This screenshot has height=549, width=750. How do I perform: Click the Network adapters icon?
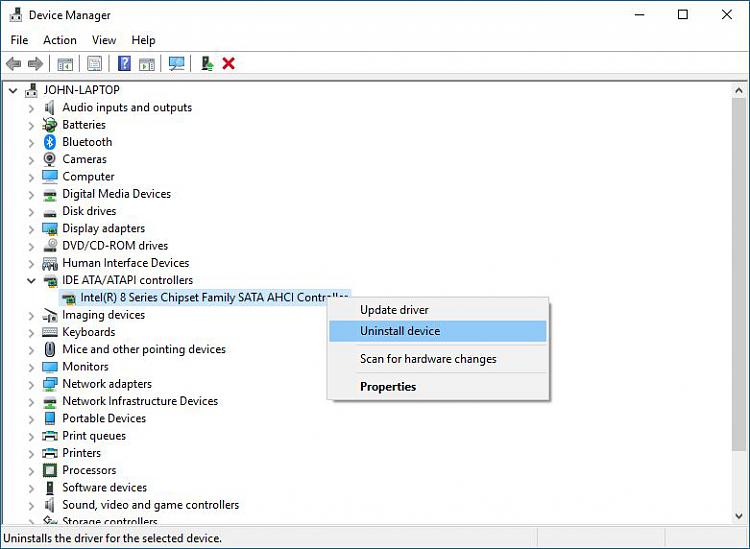[x=50, y=384]
